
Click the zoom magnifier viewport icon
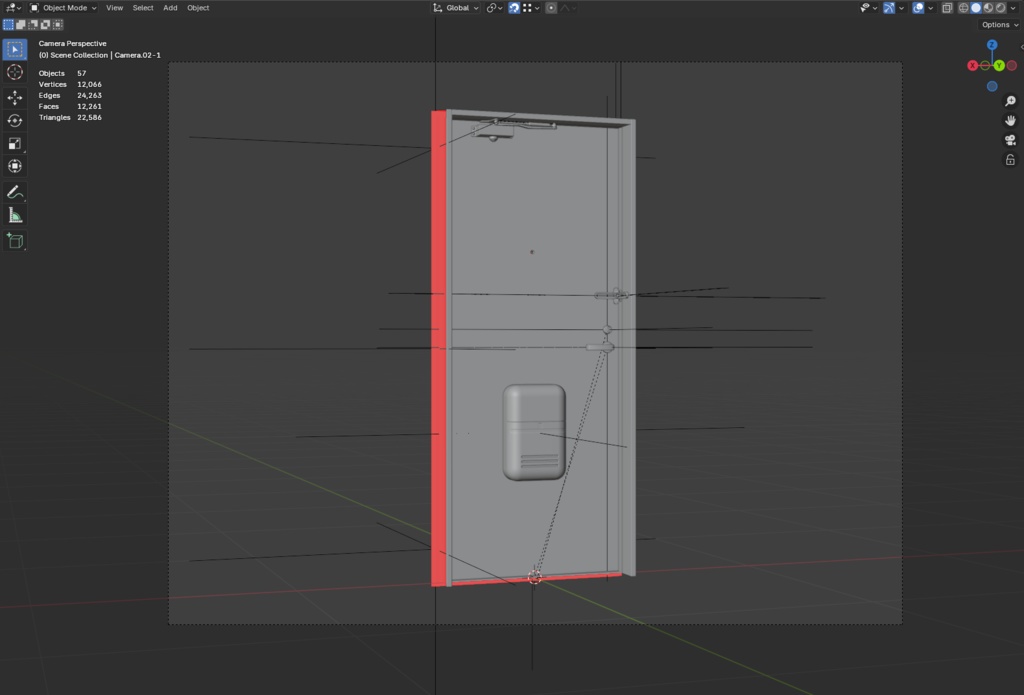coord(1010,101)
